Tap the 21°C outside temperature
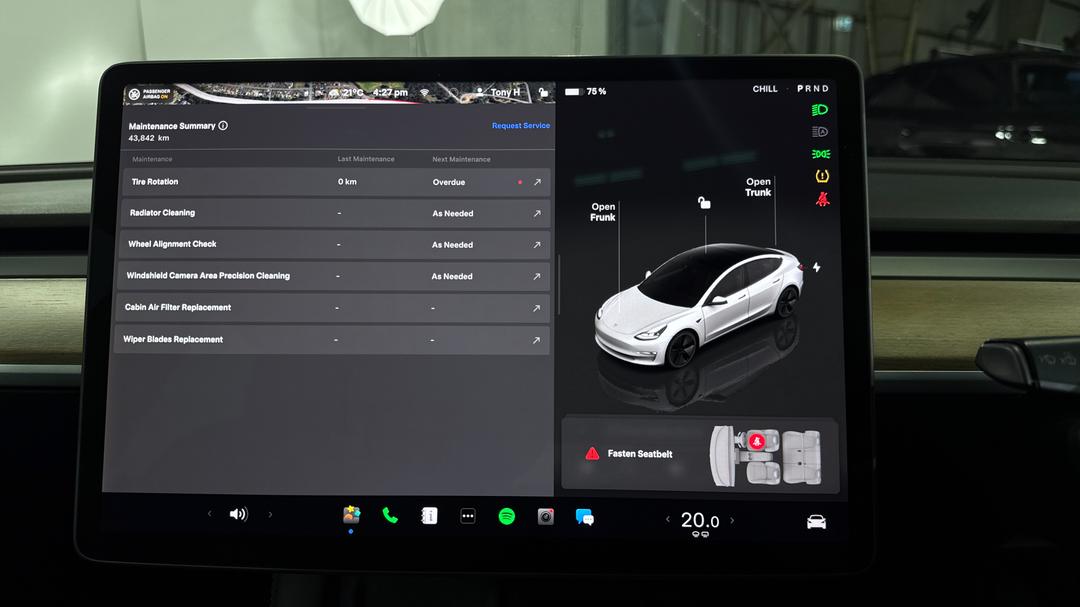Screen dimensions: 1080x607 pyautogui.click(x=353, y=92)
